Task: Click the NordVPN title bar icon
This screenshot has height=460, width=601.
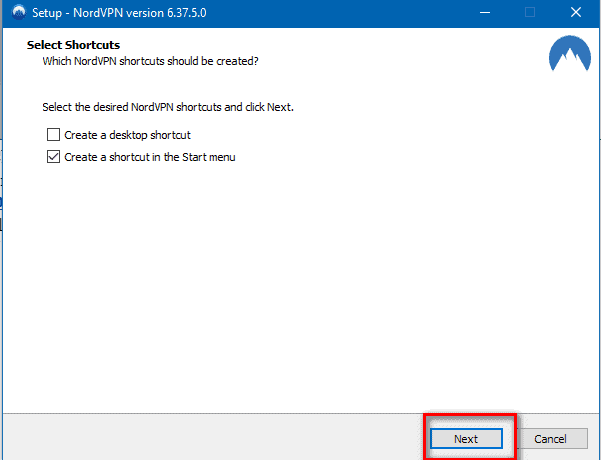Action: pos(19,13)
